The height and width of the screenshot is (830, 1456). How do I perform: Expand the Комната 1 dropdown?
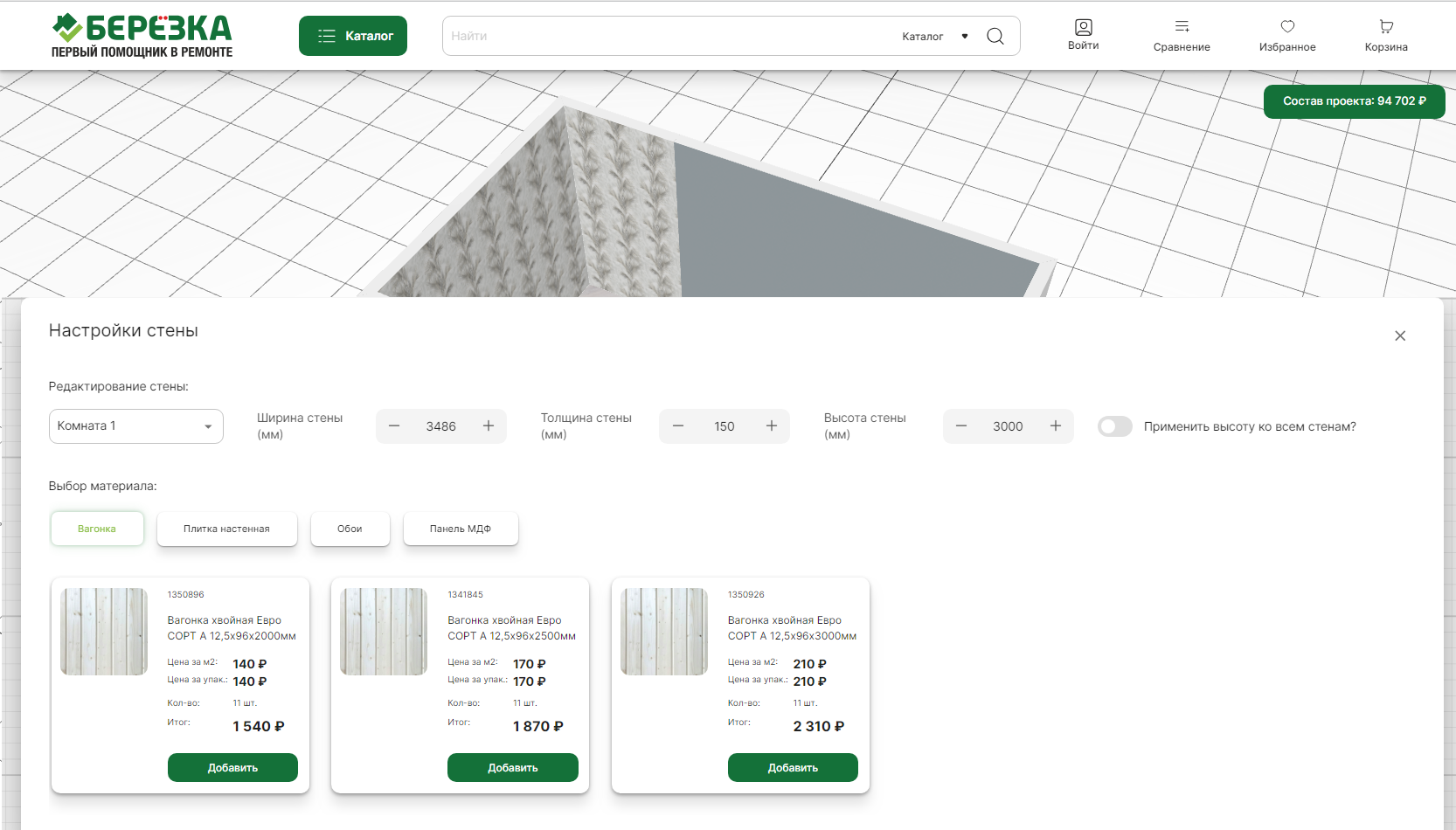[x=136, y=426]
